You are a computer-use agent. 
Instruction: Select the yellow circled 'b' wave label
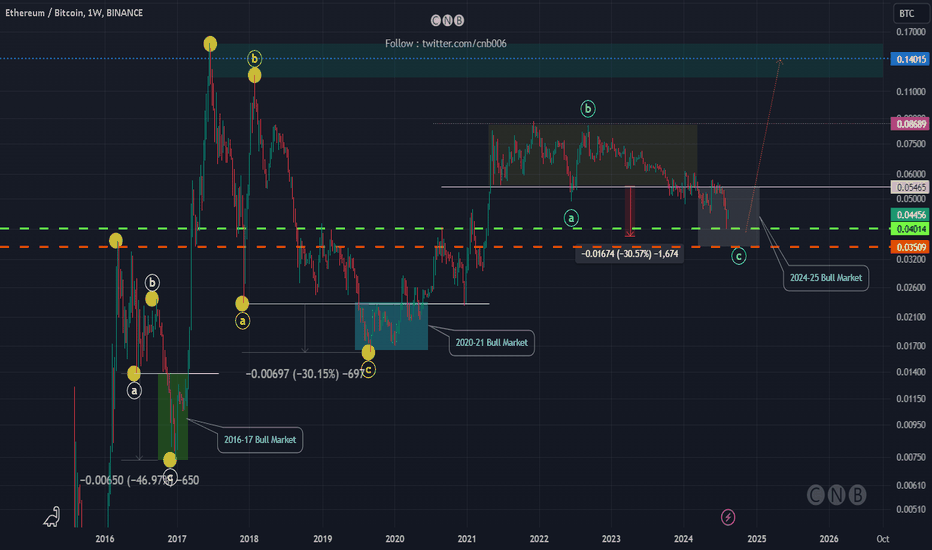coord(254,58)
